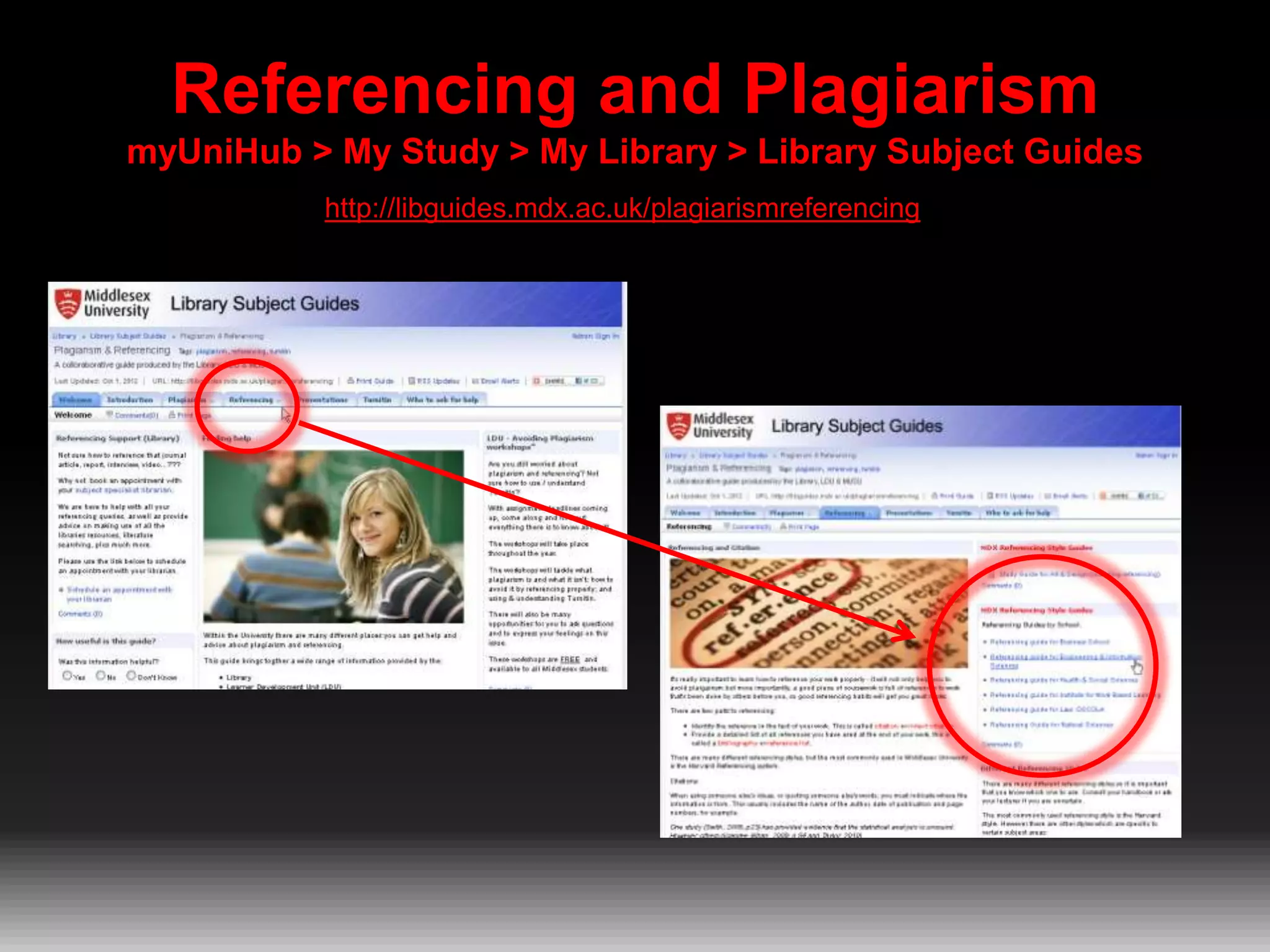Click 'Library' breadcrumb on Welcome page

coord(64,336)
